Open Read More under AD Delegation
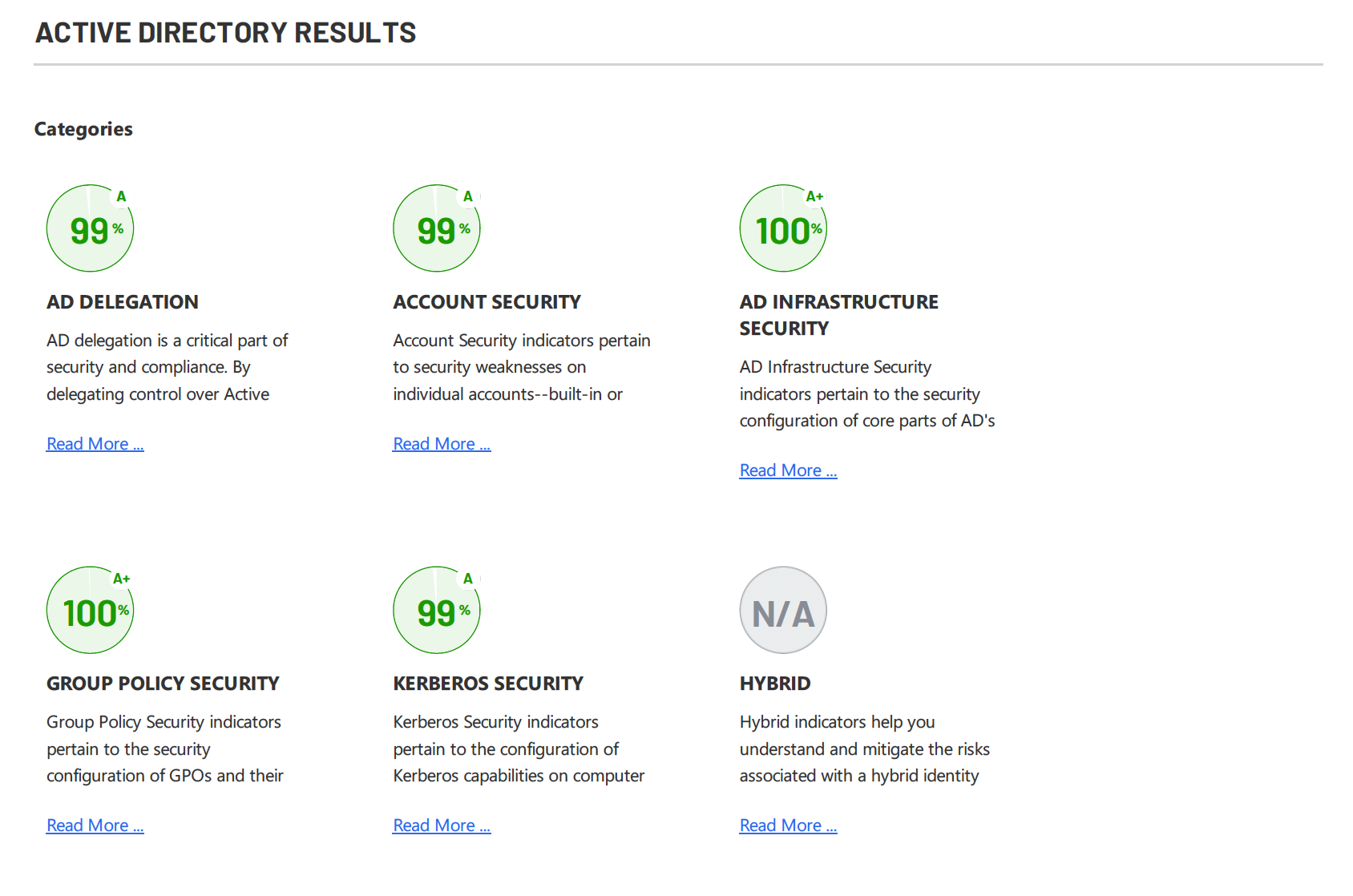The height and width of the screenshot is (896, 1353). (95, 444)
